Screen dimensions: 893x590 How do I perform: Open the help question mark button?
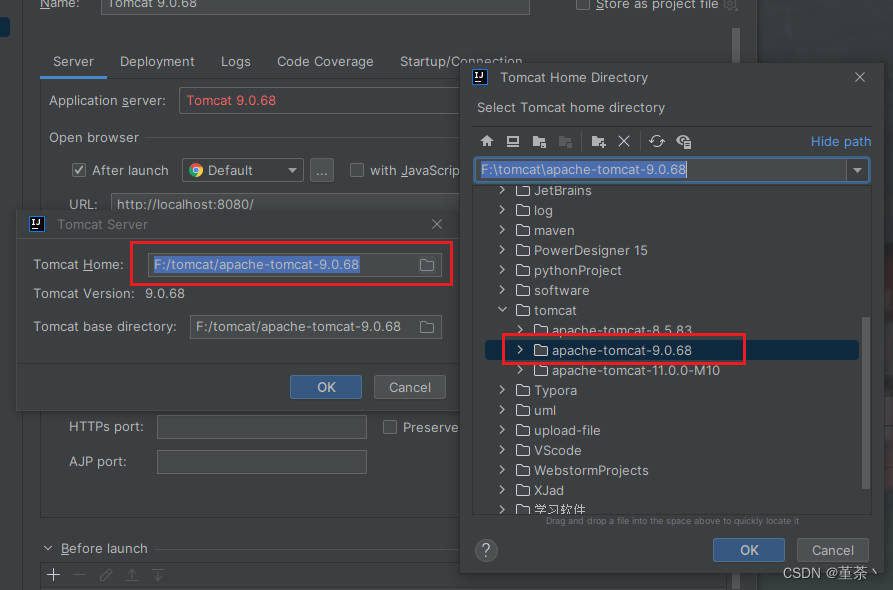click(486, 550)
